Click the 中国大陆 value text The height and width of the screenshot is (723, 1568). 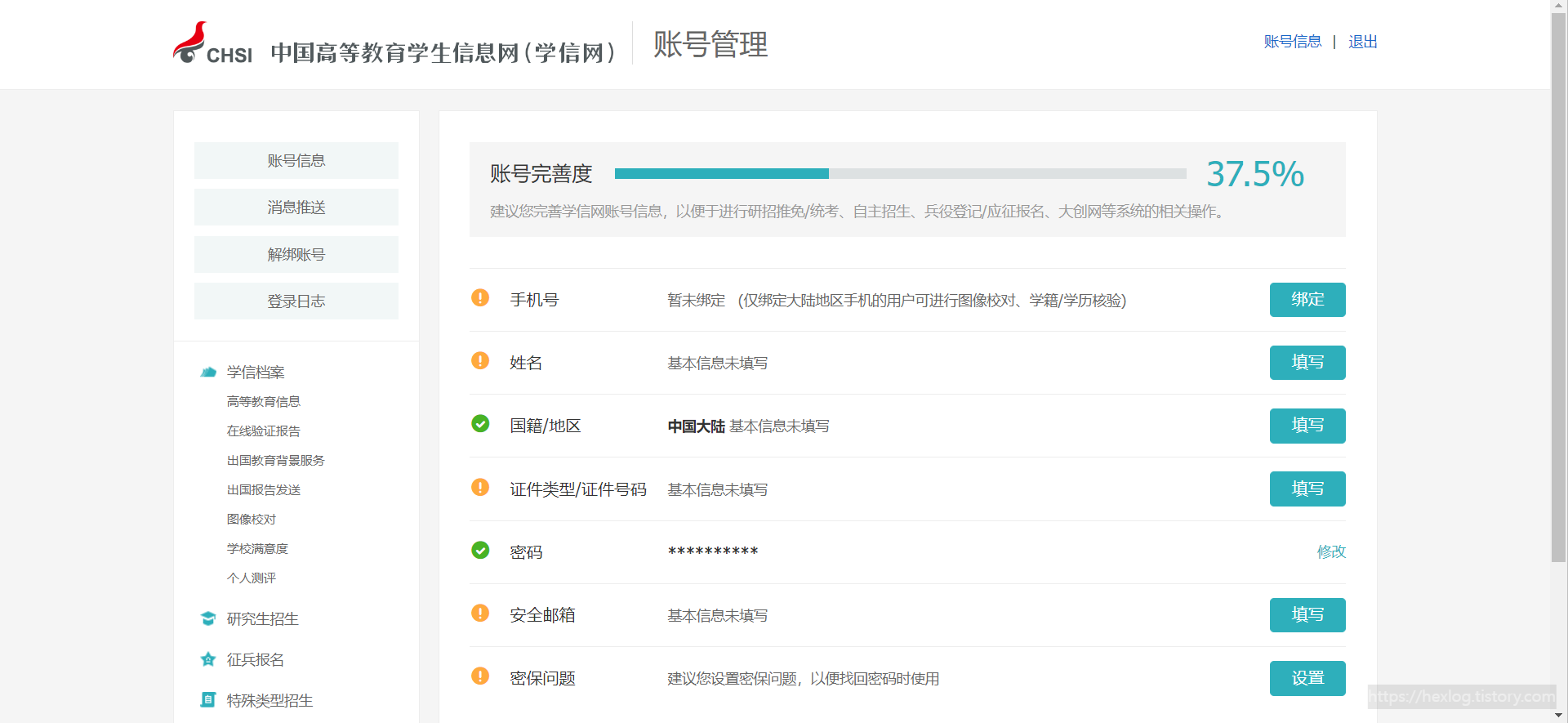point(697,426)
